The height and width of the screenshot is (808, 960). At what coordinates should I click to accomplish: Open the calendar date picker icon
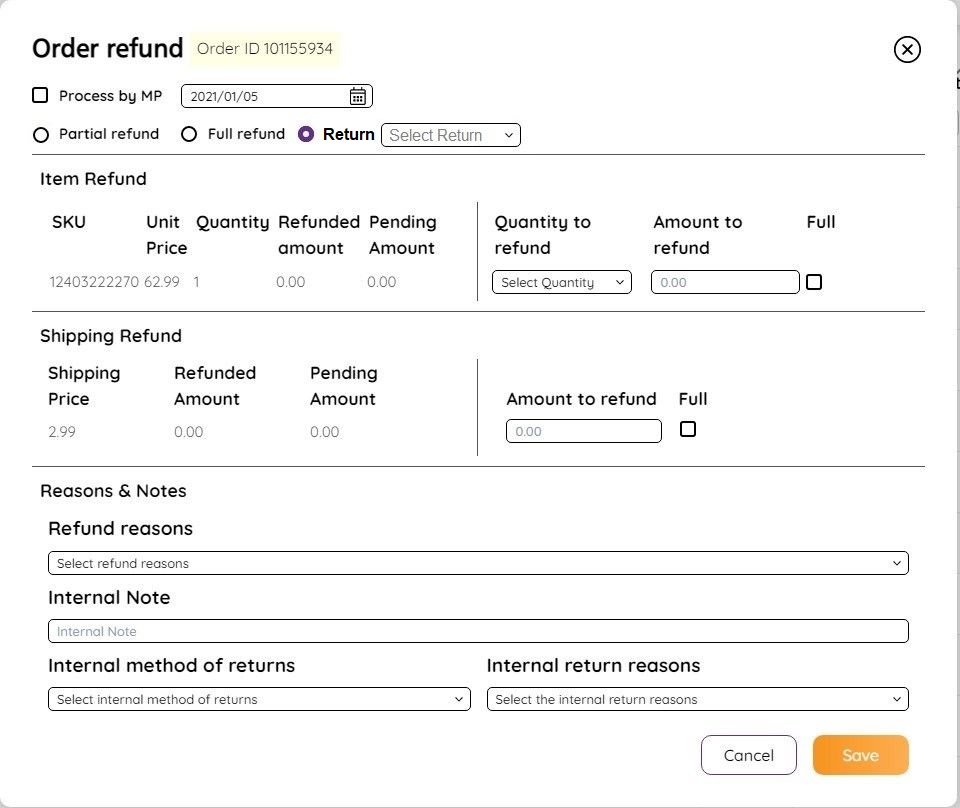[x=358, y=96]
